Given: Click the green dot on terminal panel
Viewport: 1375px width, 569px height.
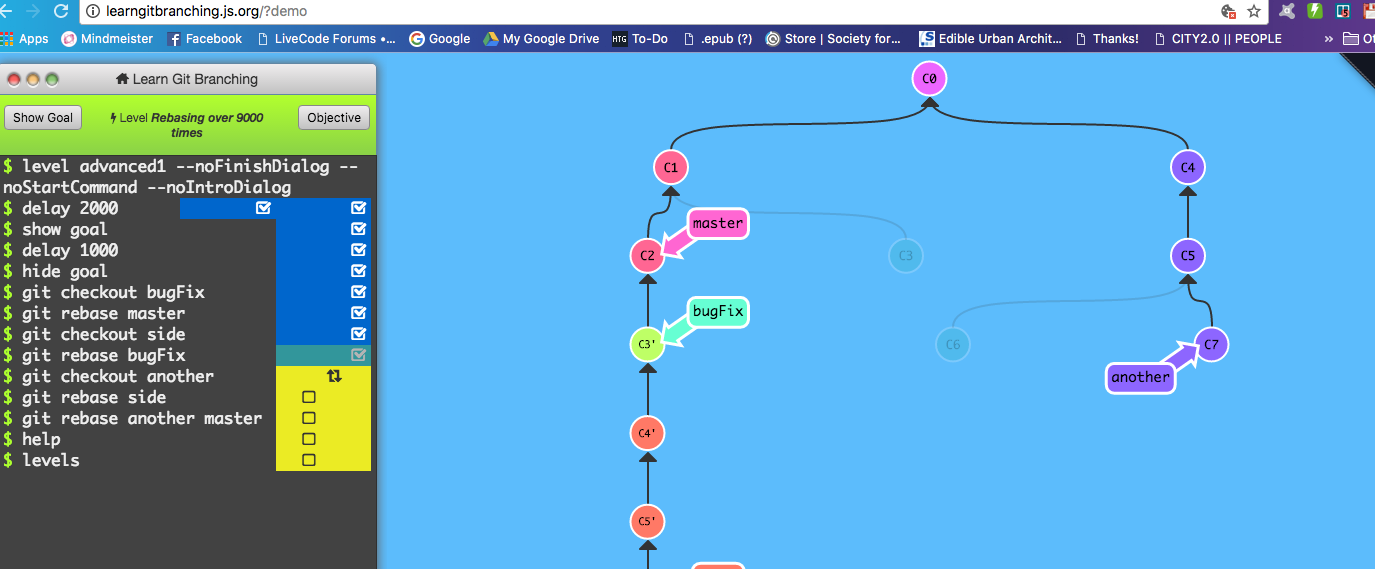Looking at the screenshot, I should point(52,79).
